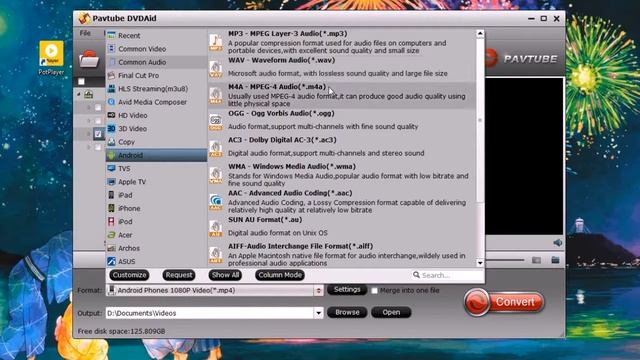
Task: Click the Load Disc folder icon
Action: 89,59
